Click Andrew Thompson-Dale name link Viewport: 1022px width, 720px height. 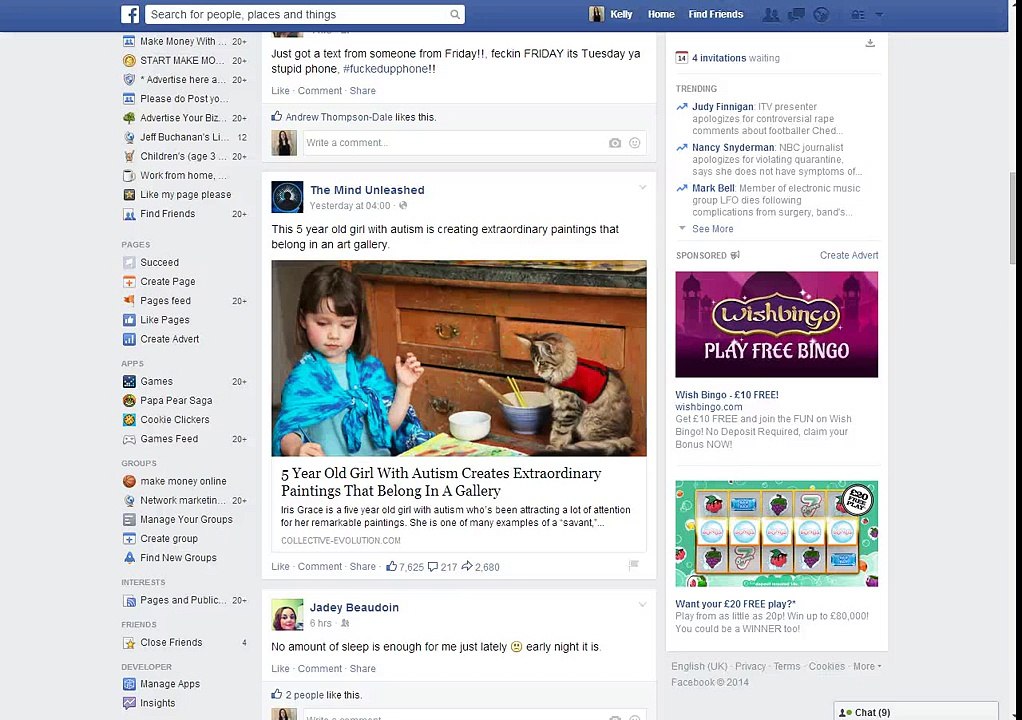tap(339, 117)
